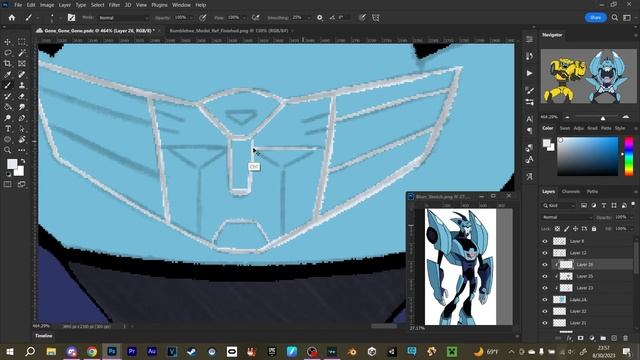Open the Filter menu

[x=114, y=5]
